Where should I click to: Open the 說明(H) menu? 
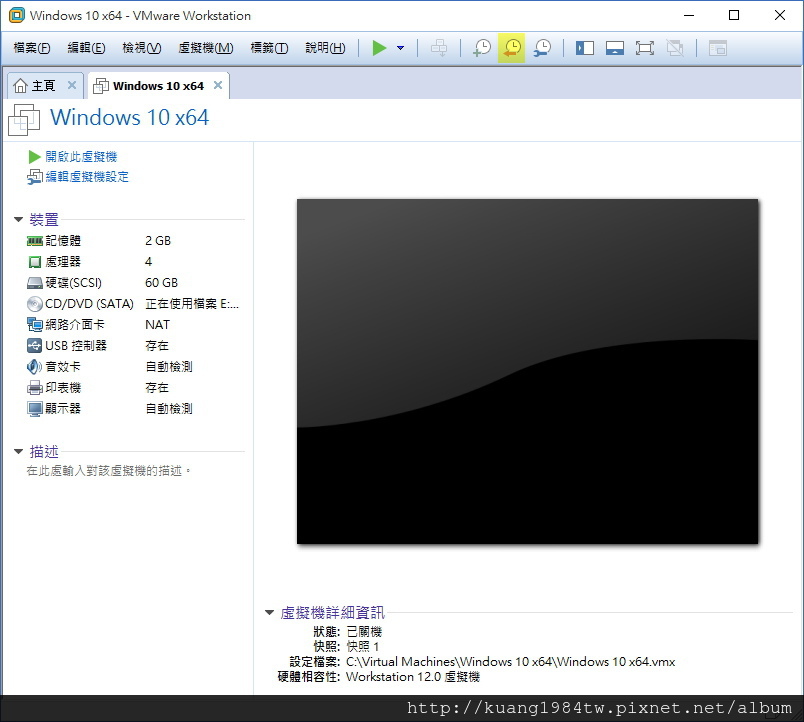pos(325,48)
